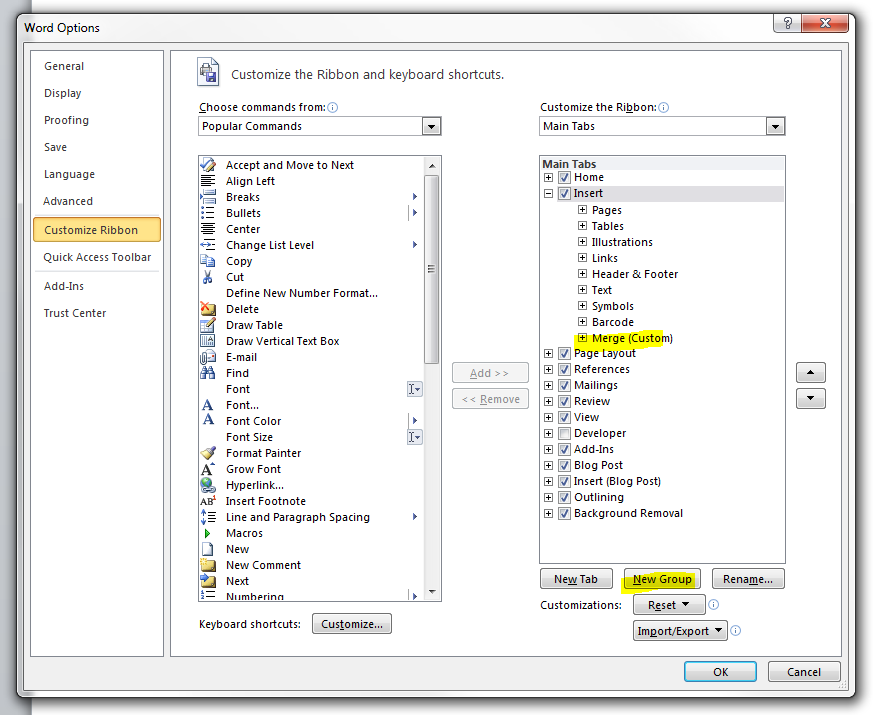The image size is (885, 715).
Task: Enable the Developer tab checkbox
Action: [564, 433]
